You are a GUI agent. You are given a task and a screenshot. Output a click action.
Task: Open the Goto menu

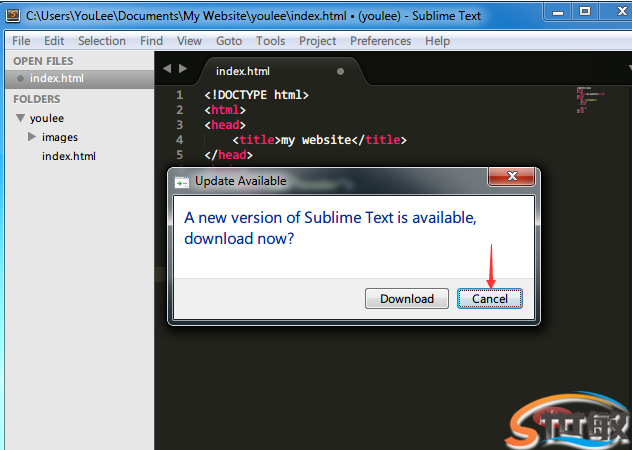coord(229,41)
